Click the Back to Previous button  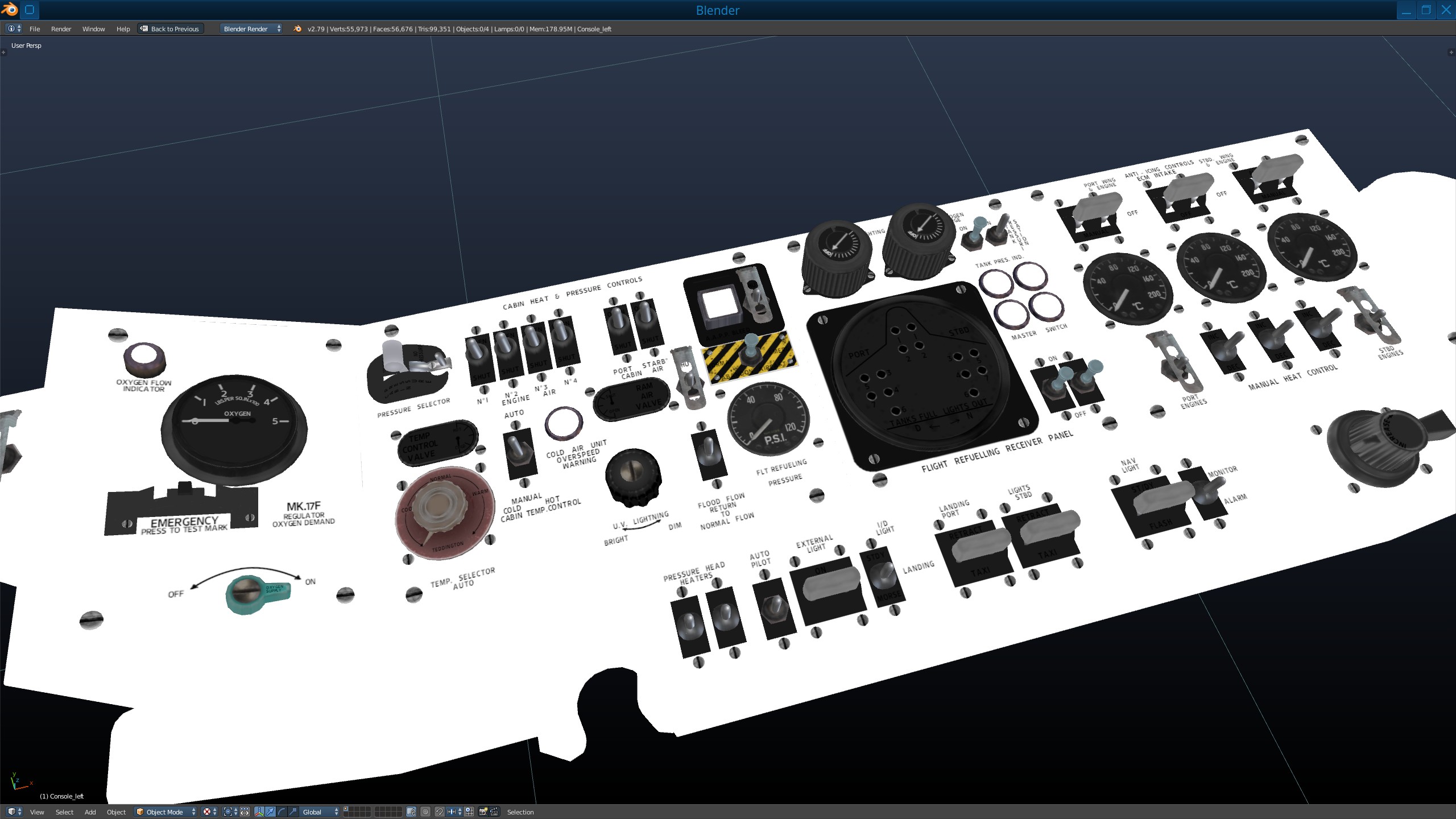170,28
